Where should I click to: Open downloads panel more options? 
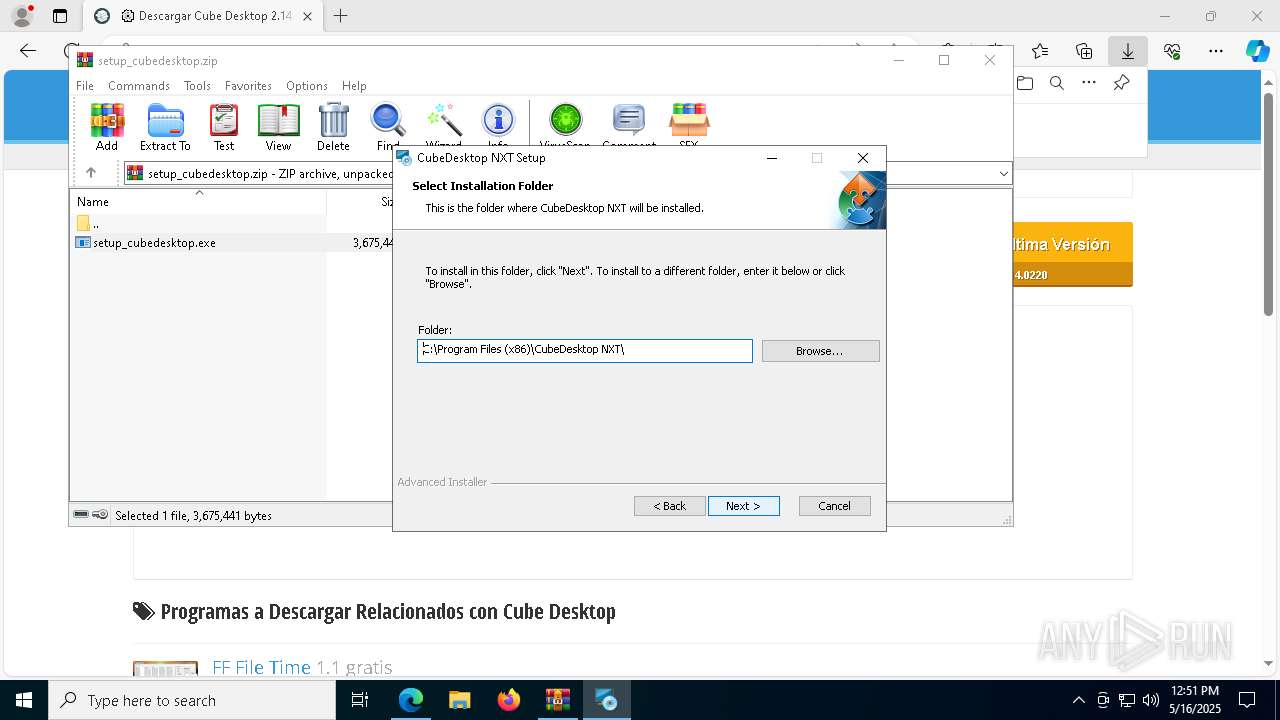point(1089,83)
